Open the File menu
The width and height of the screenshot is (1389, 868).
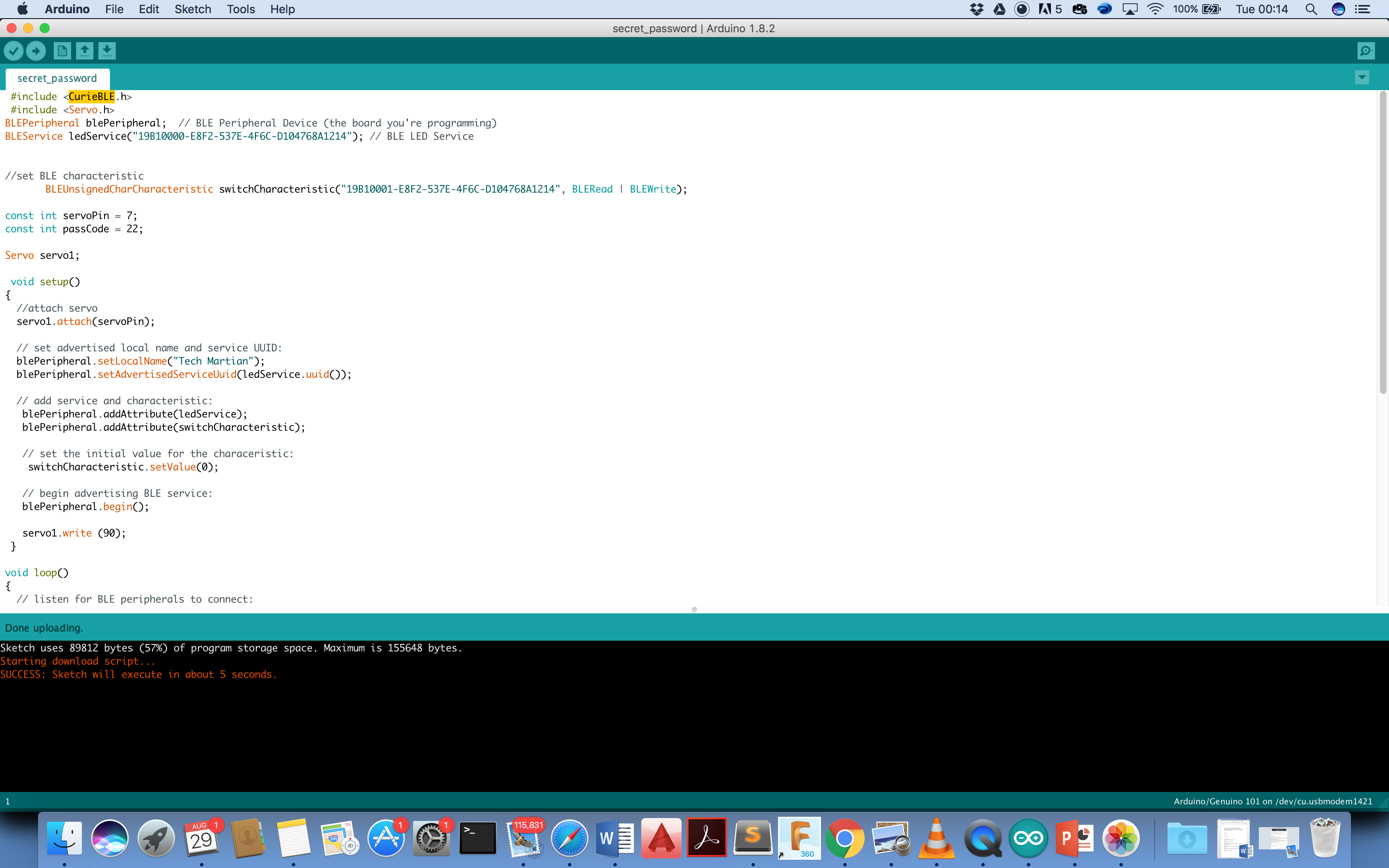pos(114,9)
